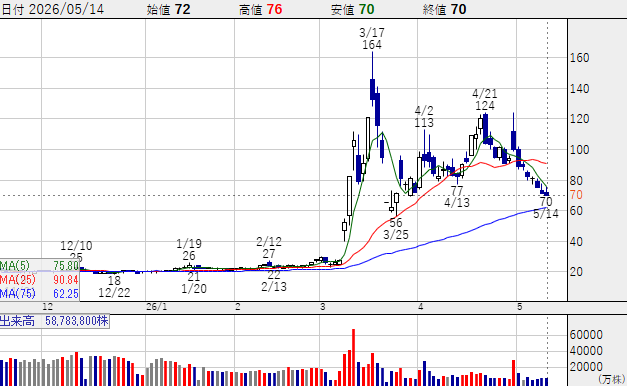
Task: Click the 12/22 low label 18
Action: coord(114,280)
